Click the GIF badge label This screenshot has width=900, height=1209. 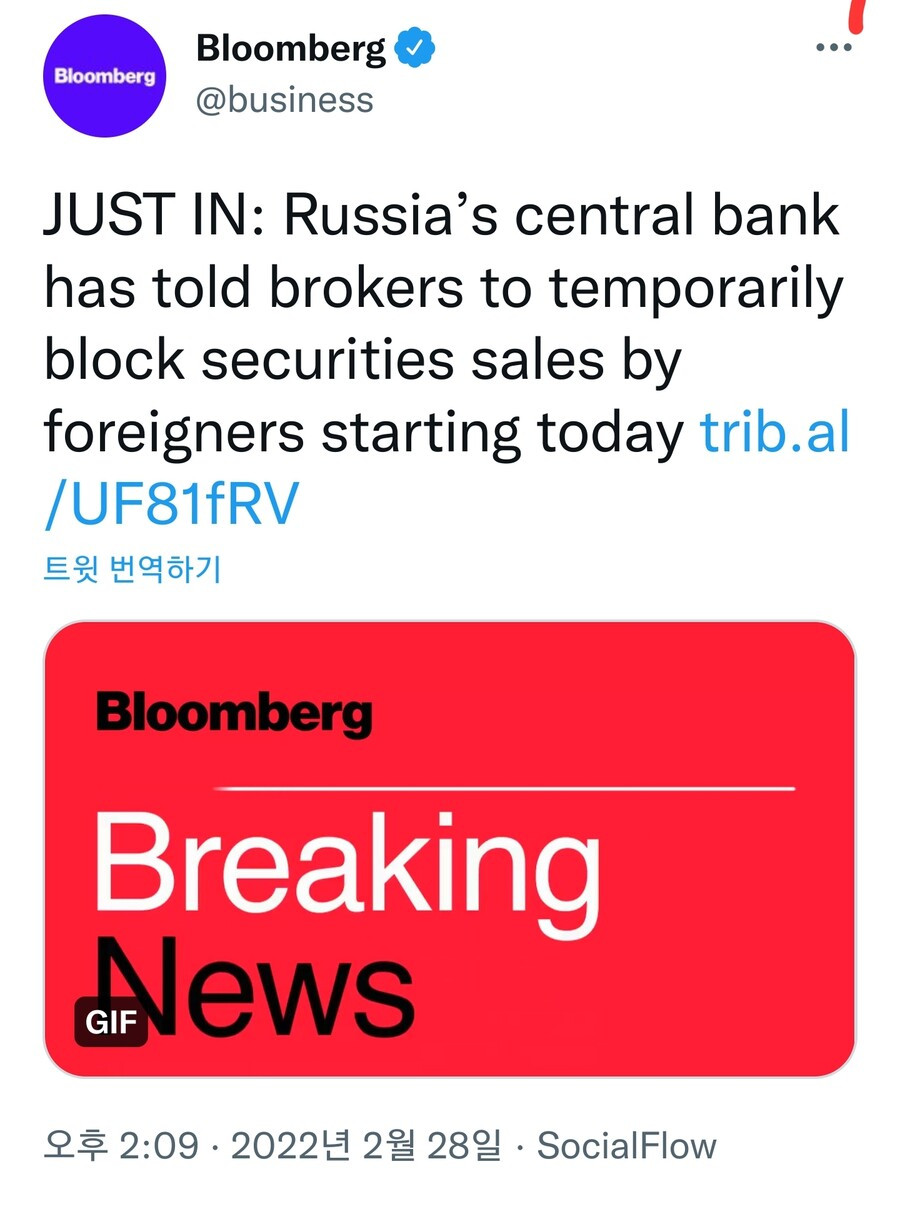click(x=111, y=1022)
